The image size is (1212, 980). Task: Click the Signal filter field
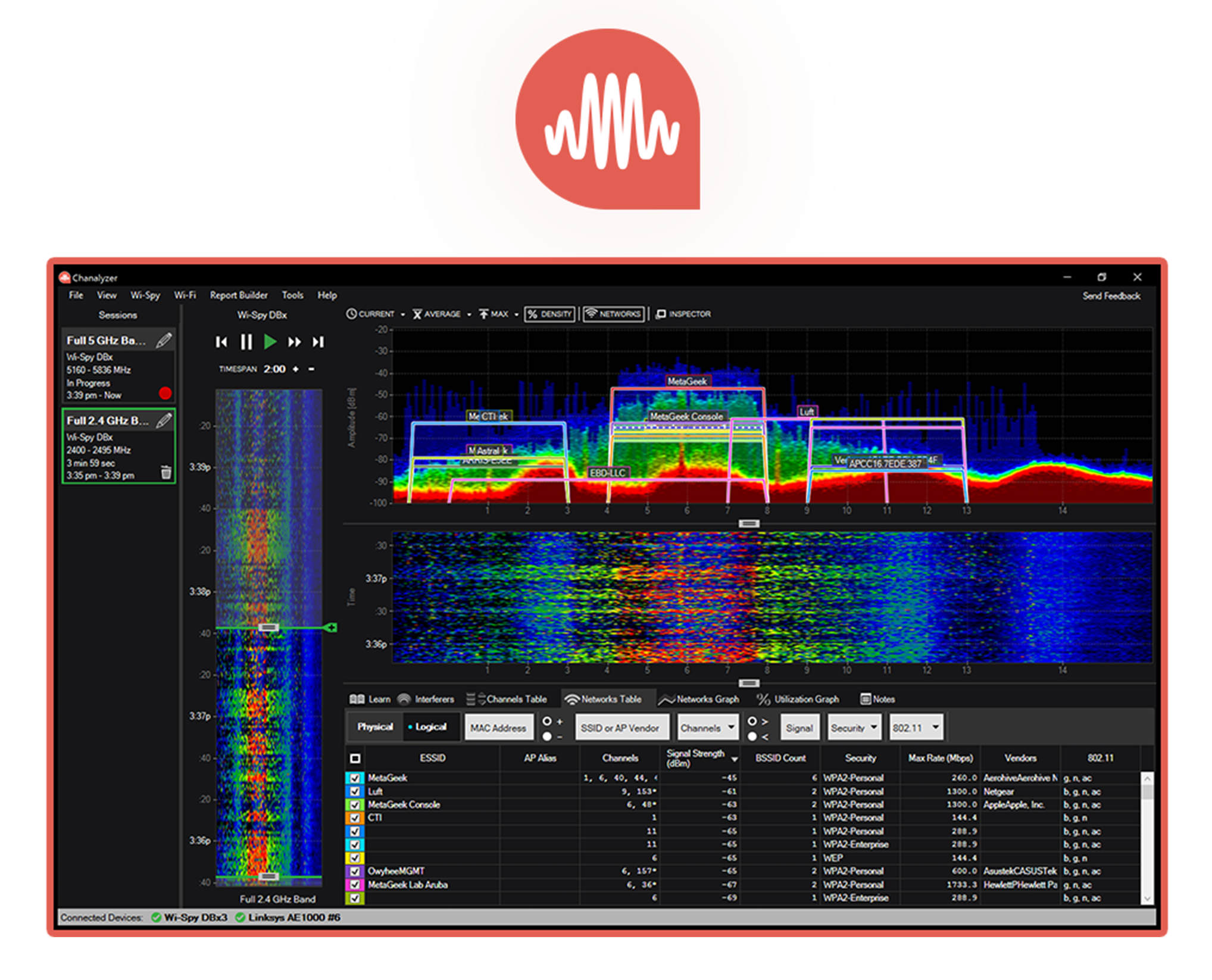799,728
